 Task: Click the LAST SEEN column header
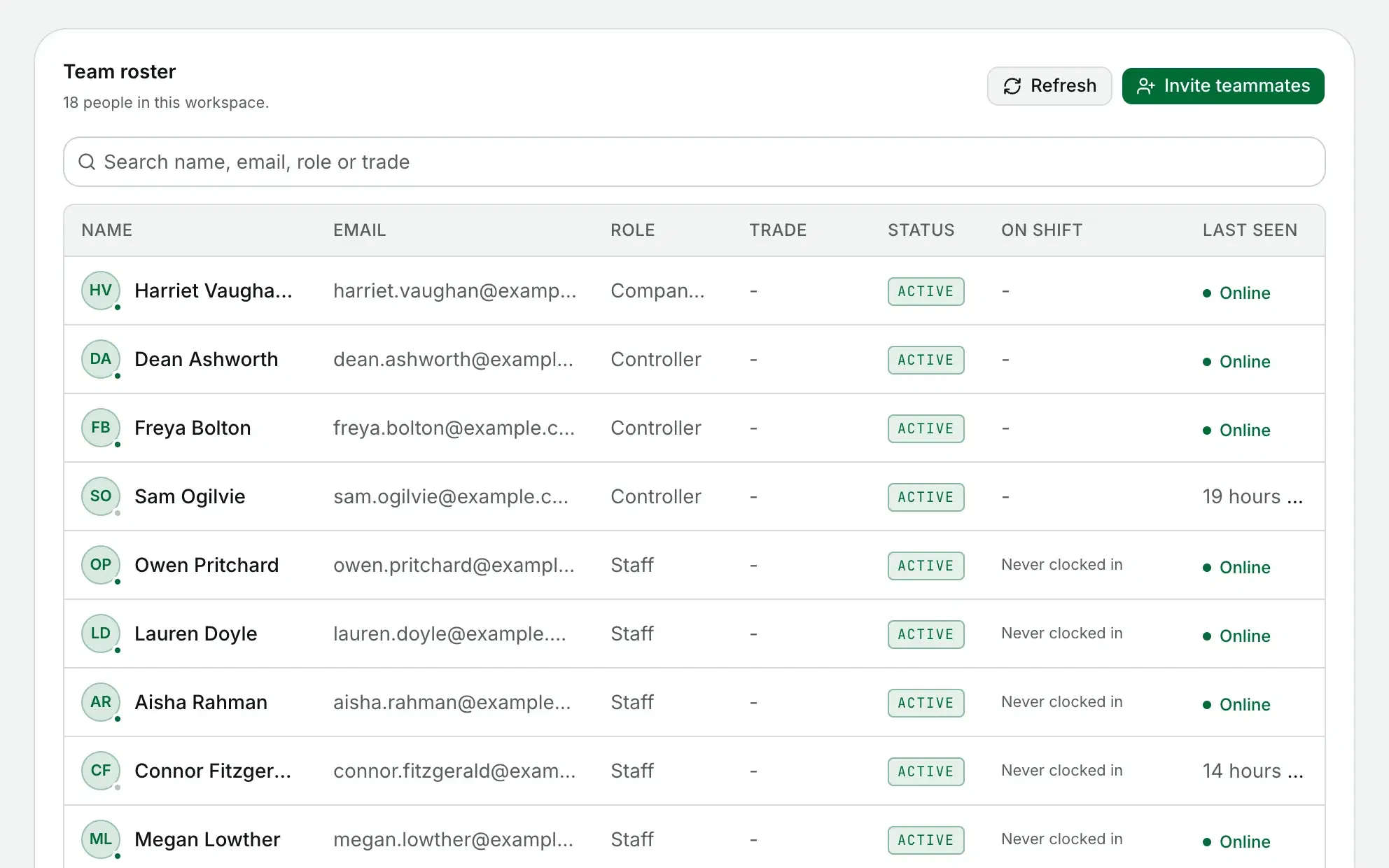[x=1250, y=230]
